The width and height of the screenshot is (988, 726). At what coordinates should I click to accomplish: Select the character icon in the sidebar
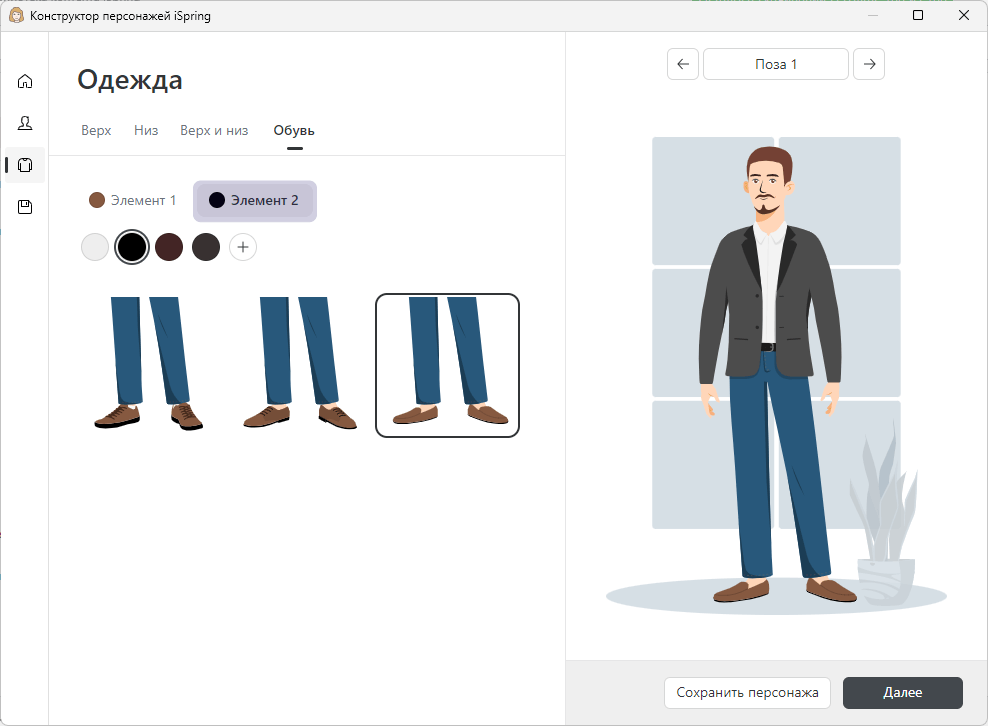click(x=24, y=123)
